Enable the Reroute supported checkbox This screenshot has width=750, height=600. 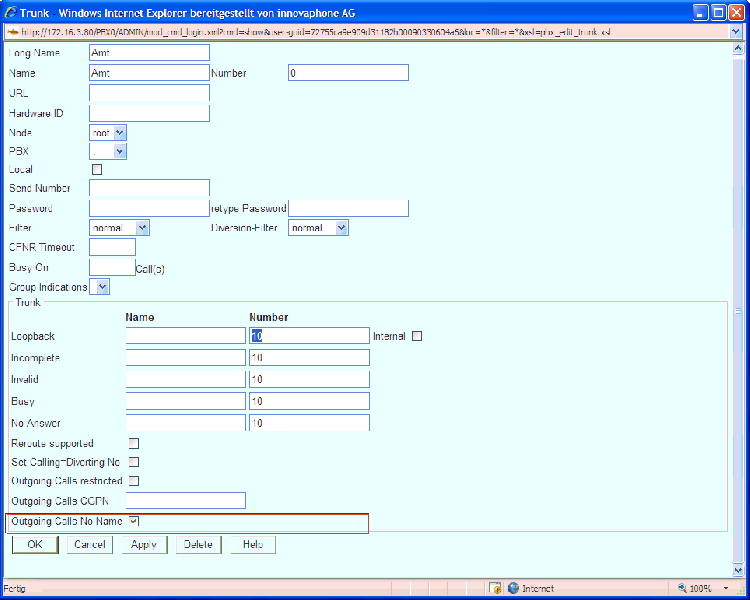(134, 443)
